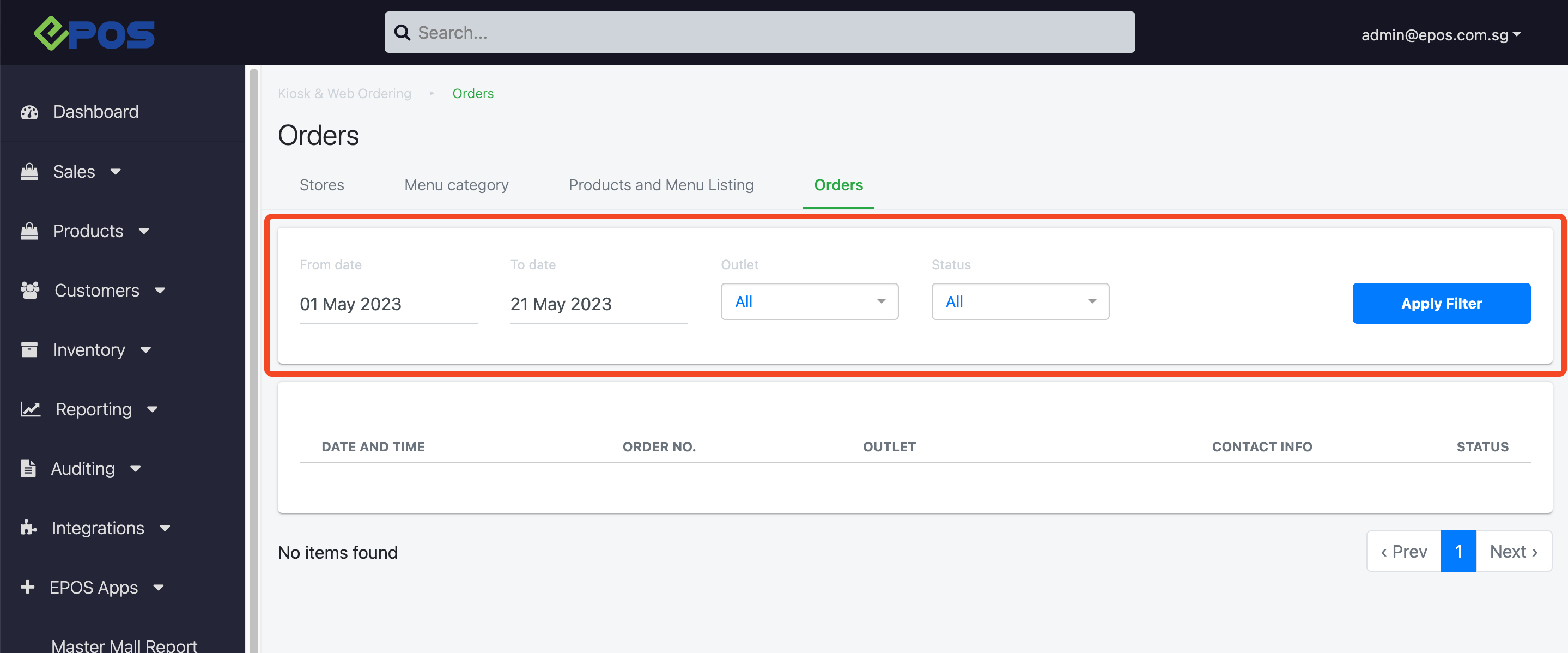Screen dimensions: 1568x653
Task: Expand the Integrations menu arrow
Action: point(165,529)
